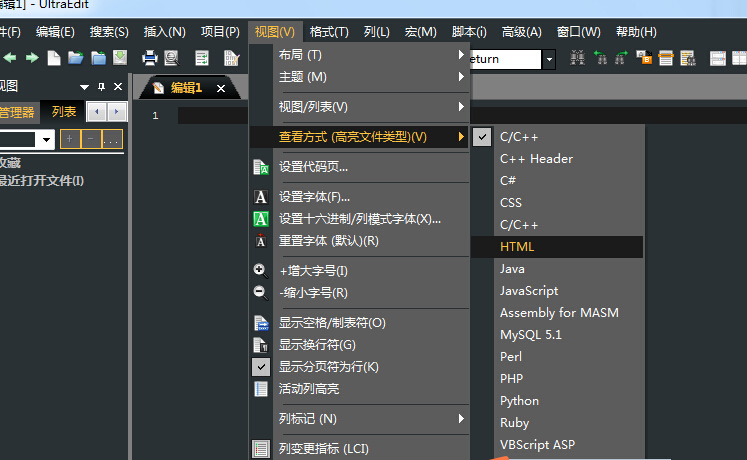Screen dimensions: 747x460
Task: Select HTML highlighting type
Action: (557, 247)
